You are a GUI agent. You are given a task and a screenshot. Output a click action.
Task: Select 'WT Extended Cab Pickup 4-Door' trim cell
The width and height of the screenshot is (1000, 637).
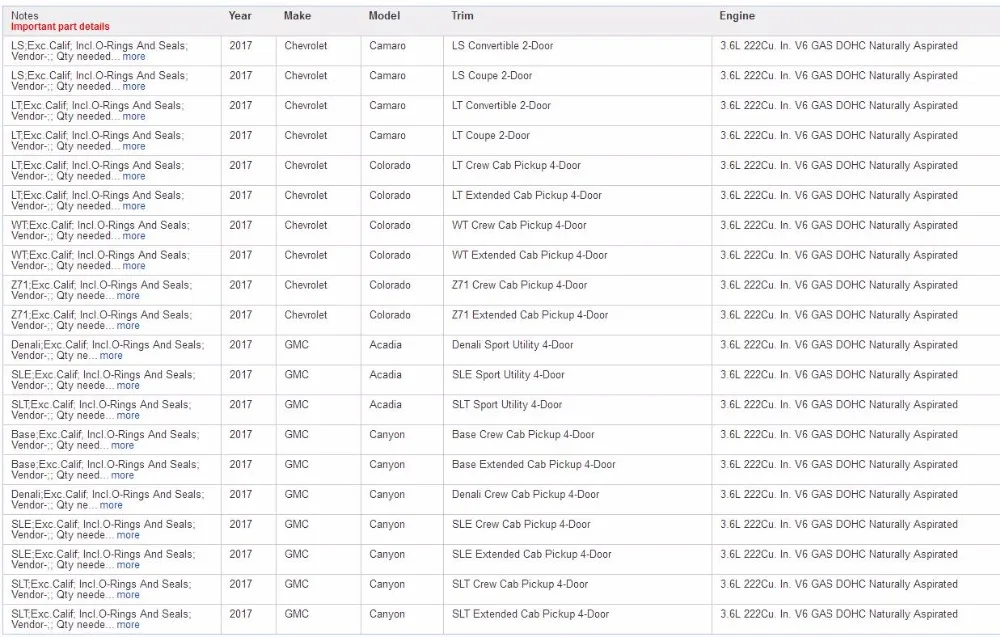pyautogui.click(x=530, y=256)
